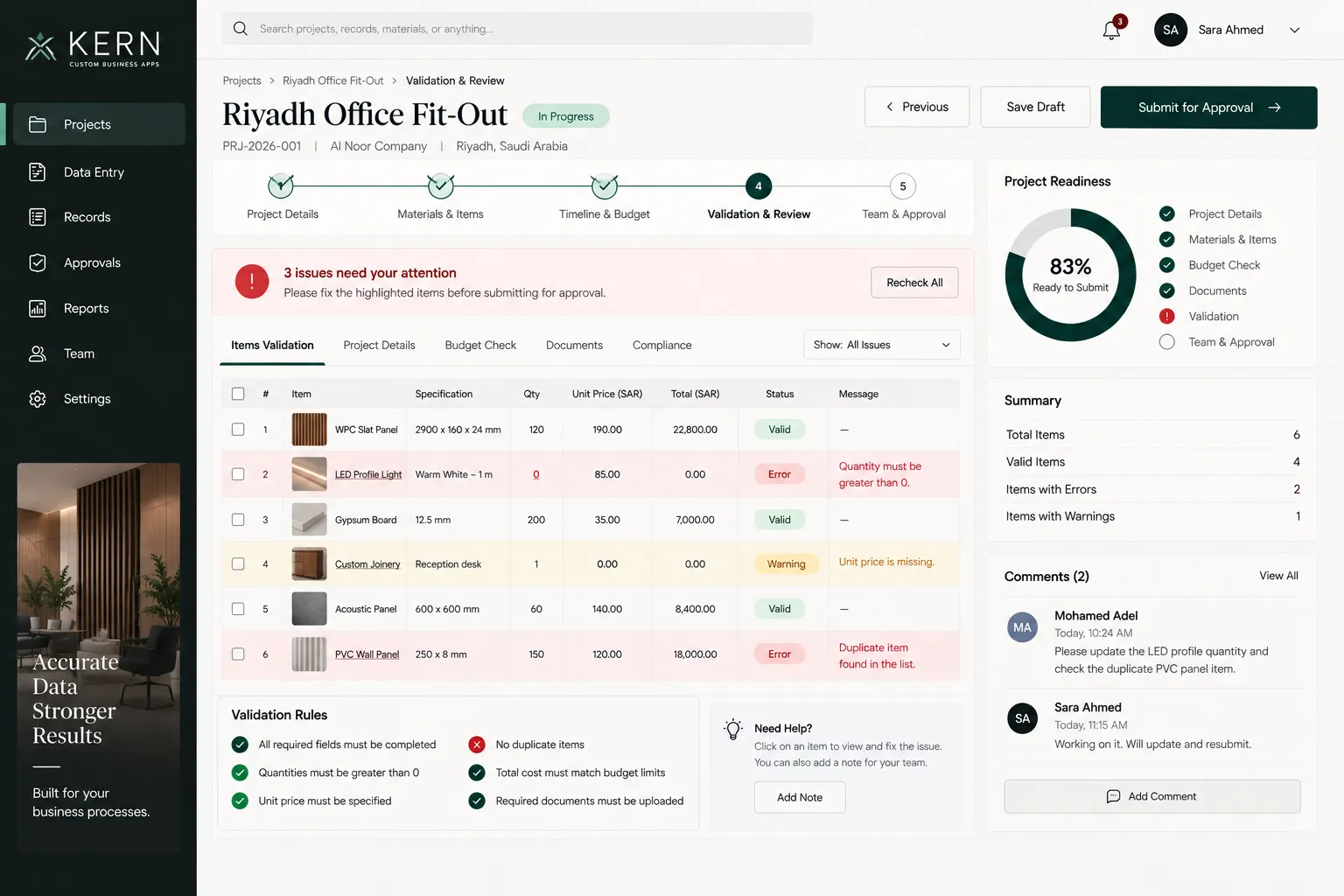Click the red alert exclamation icon

[x=252, y=282]
